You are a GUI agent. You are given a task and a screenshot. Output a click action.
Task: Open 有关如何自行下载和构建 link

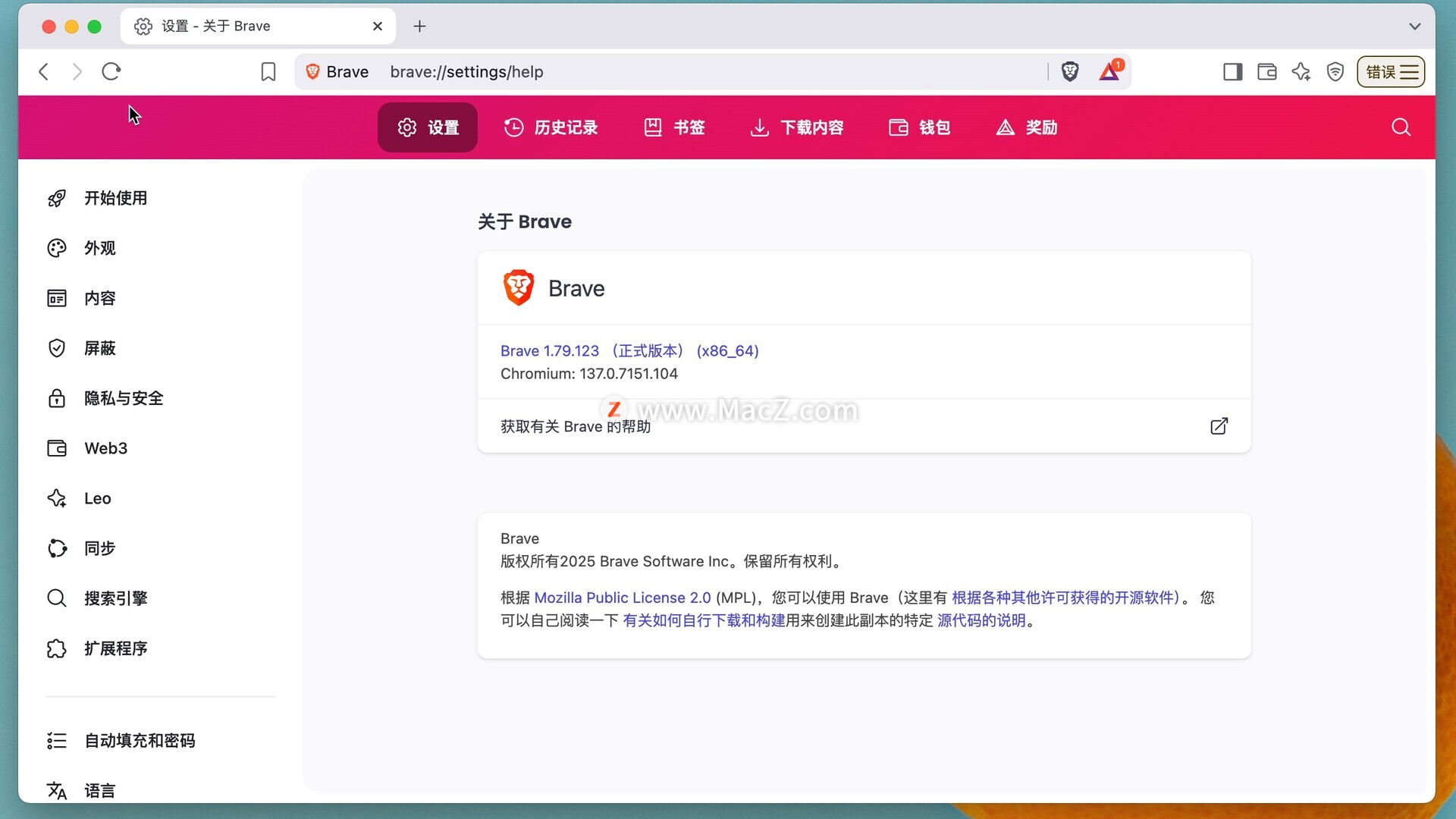(704, 620)
